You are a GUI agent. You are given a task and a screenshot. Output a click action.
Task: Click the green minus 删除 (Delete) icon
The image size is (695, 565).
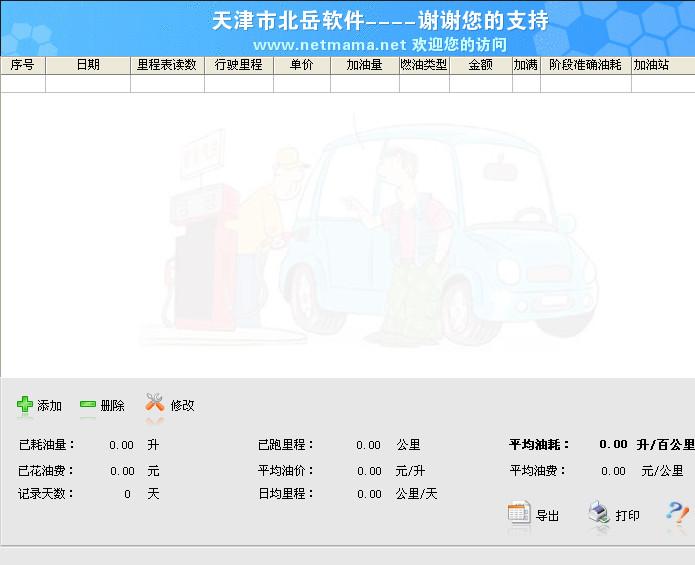coord(88,404)
